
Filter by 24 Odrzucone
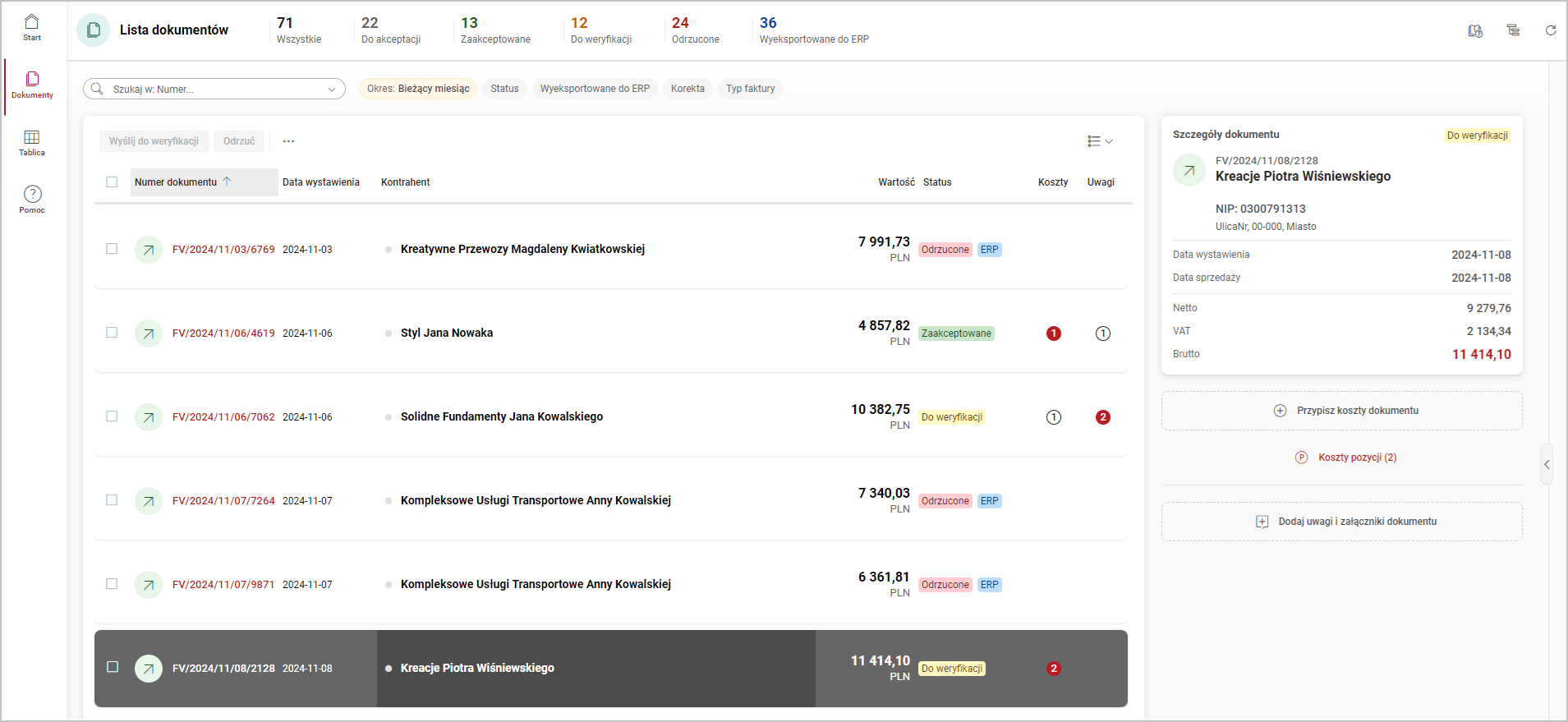(696, 30)
